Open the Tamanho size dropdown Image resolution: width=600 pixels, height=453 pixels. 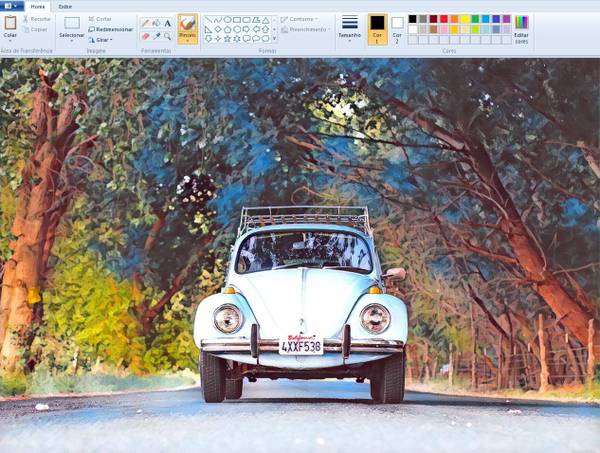[350, 29]
